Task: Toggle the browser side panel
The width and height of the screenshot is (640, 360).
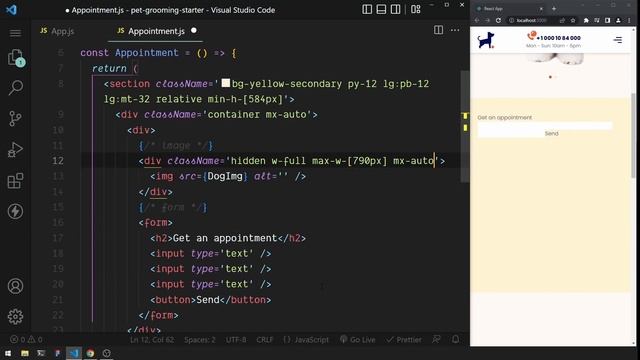Action: pyautogui.click(x=607, y=20)
